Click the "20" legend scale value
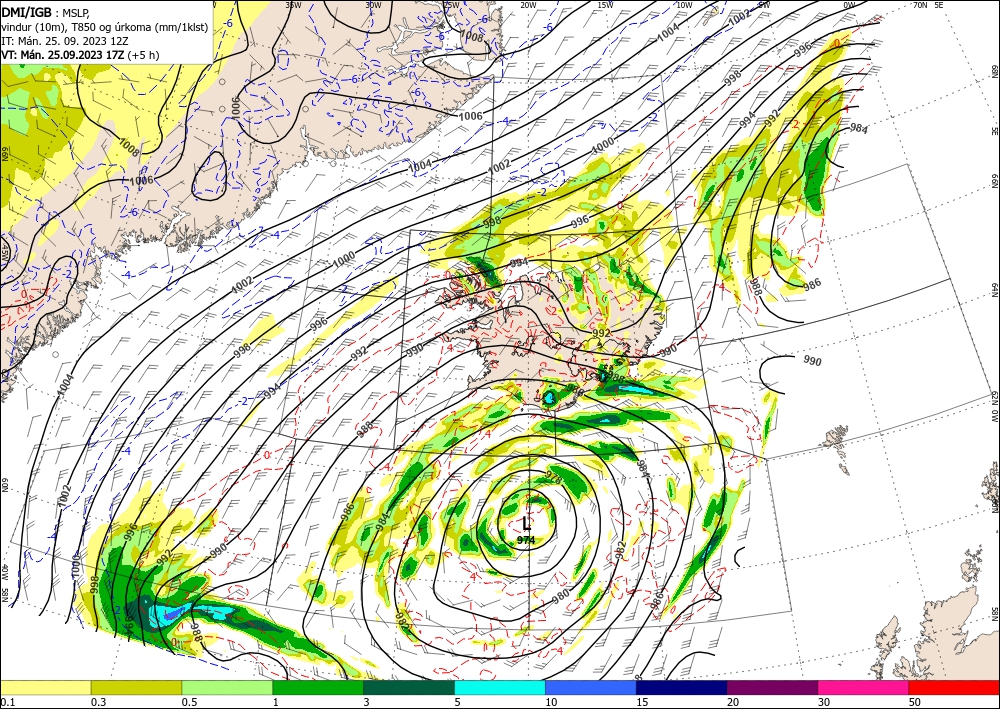The height and width of the screenshot is (709, 1000). 733,702
